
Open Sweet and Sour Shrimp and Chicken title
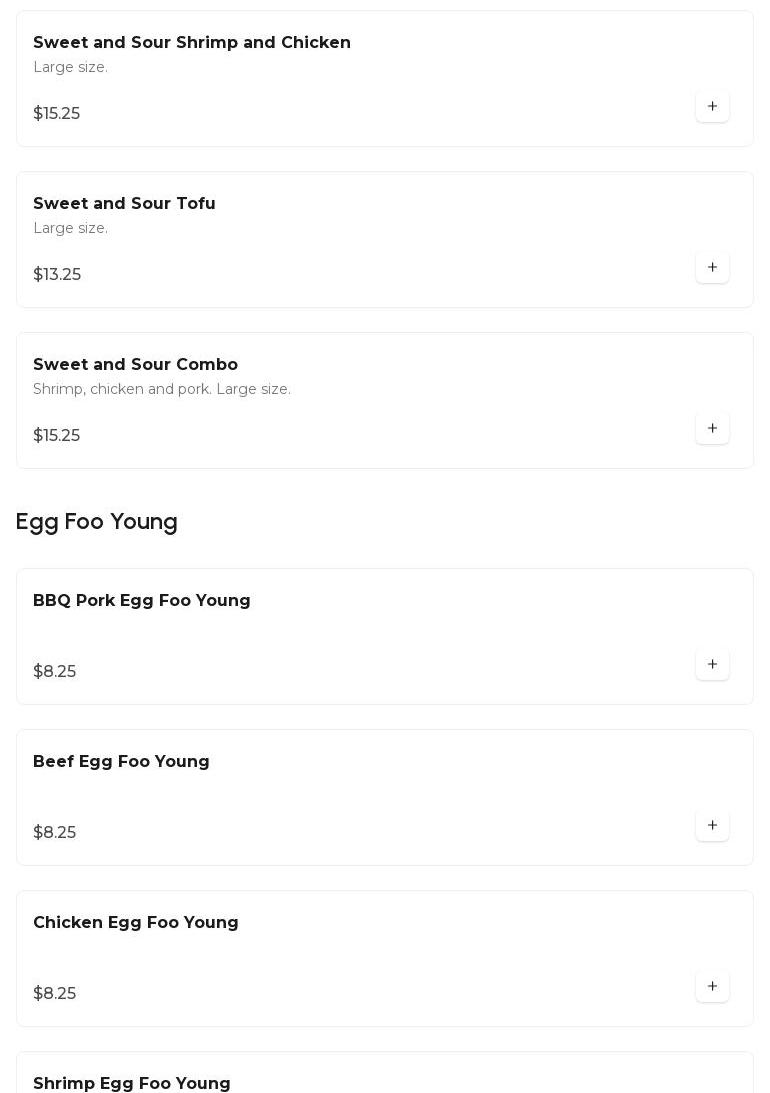192,43
